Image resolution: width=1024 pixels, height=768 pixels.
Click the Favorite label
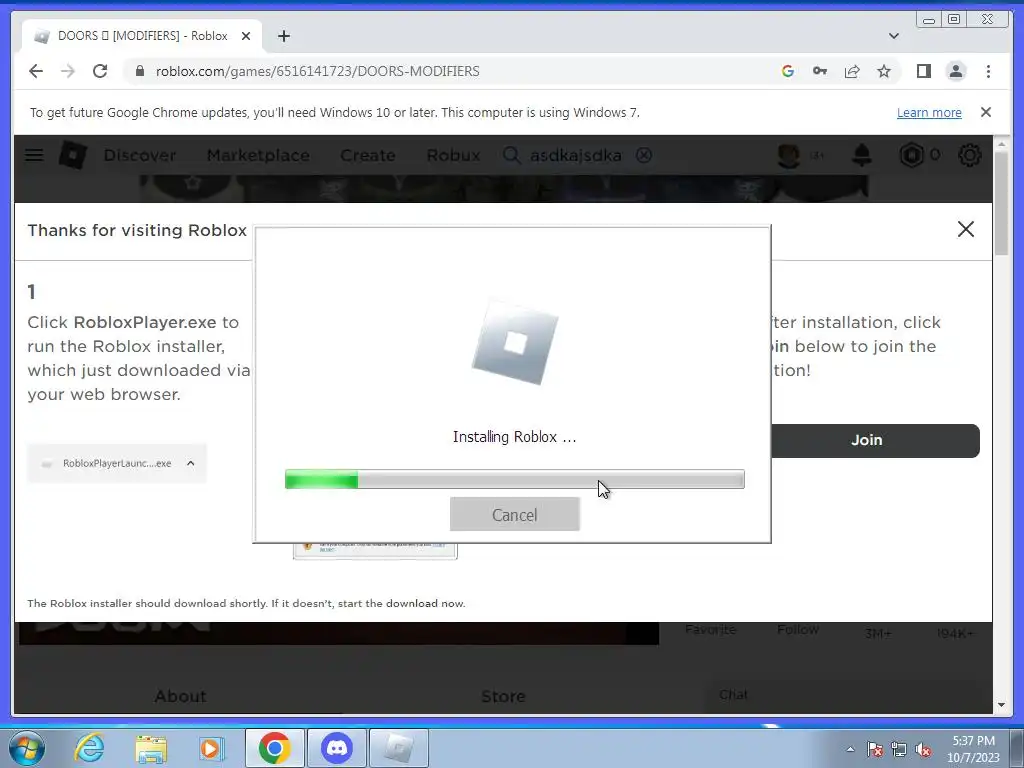[711, 630]
